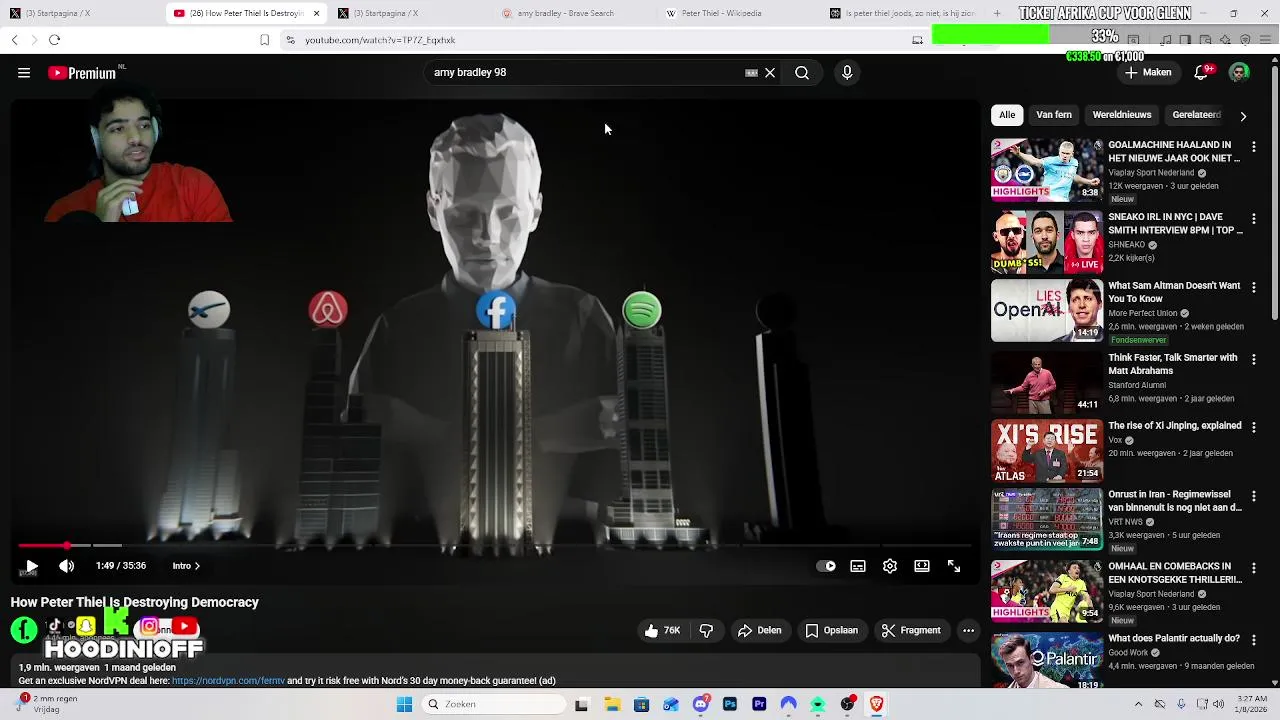Open YouTube notifications bell
This screenshot has width=1280, height=720.
coord(1202,73)
